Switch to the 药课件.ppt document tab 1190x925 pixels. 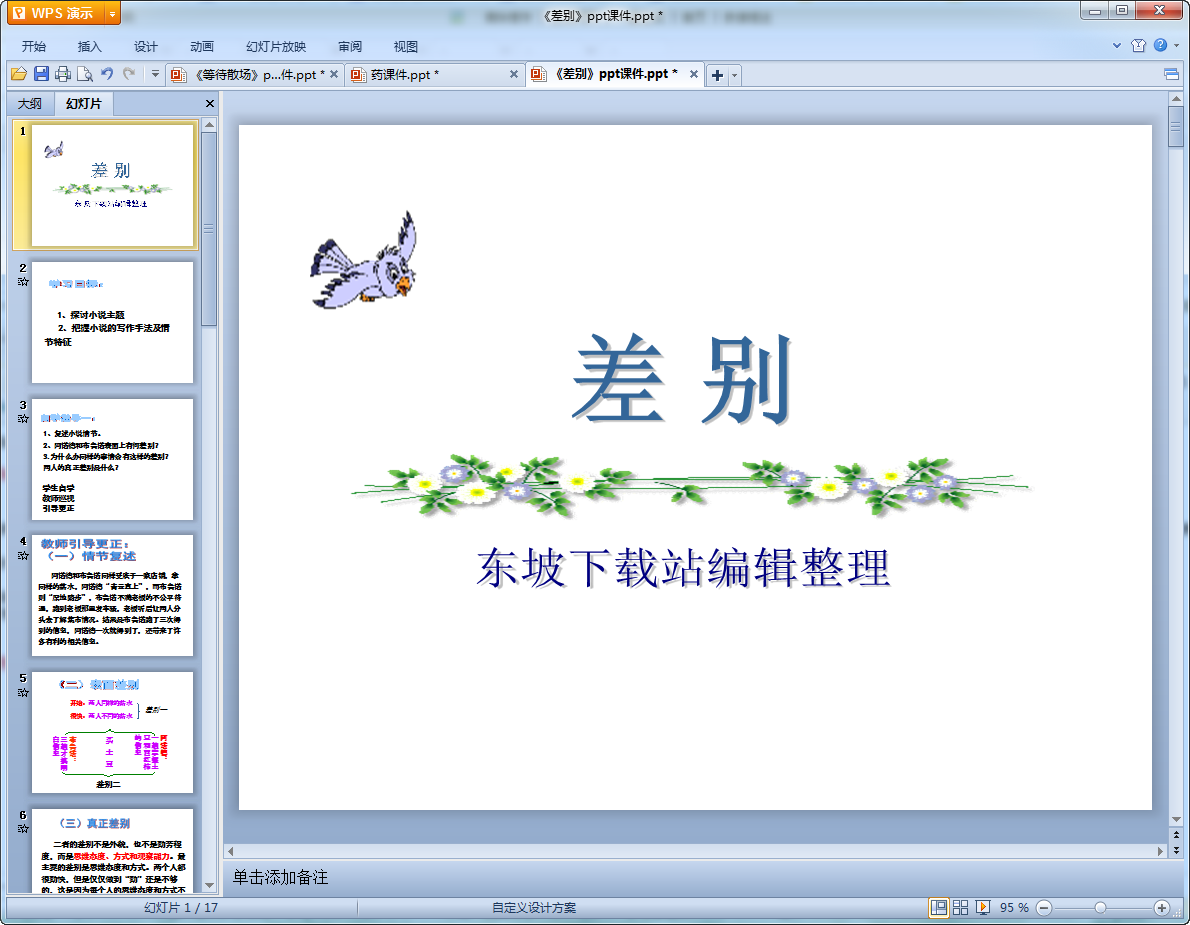click(x=405, y=75)
